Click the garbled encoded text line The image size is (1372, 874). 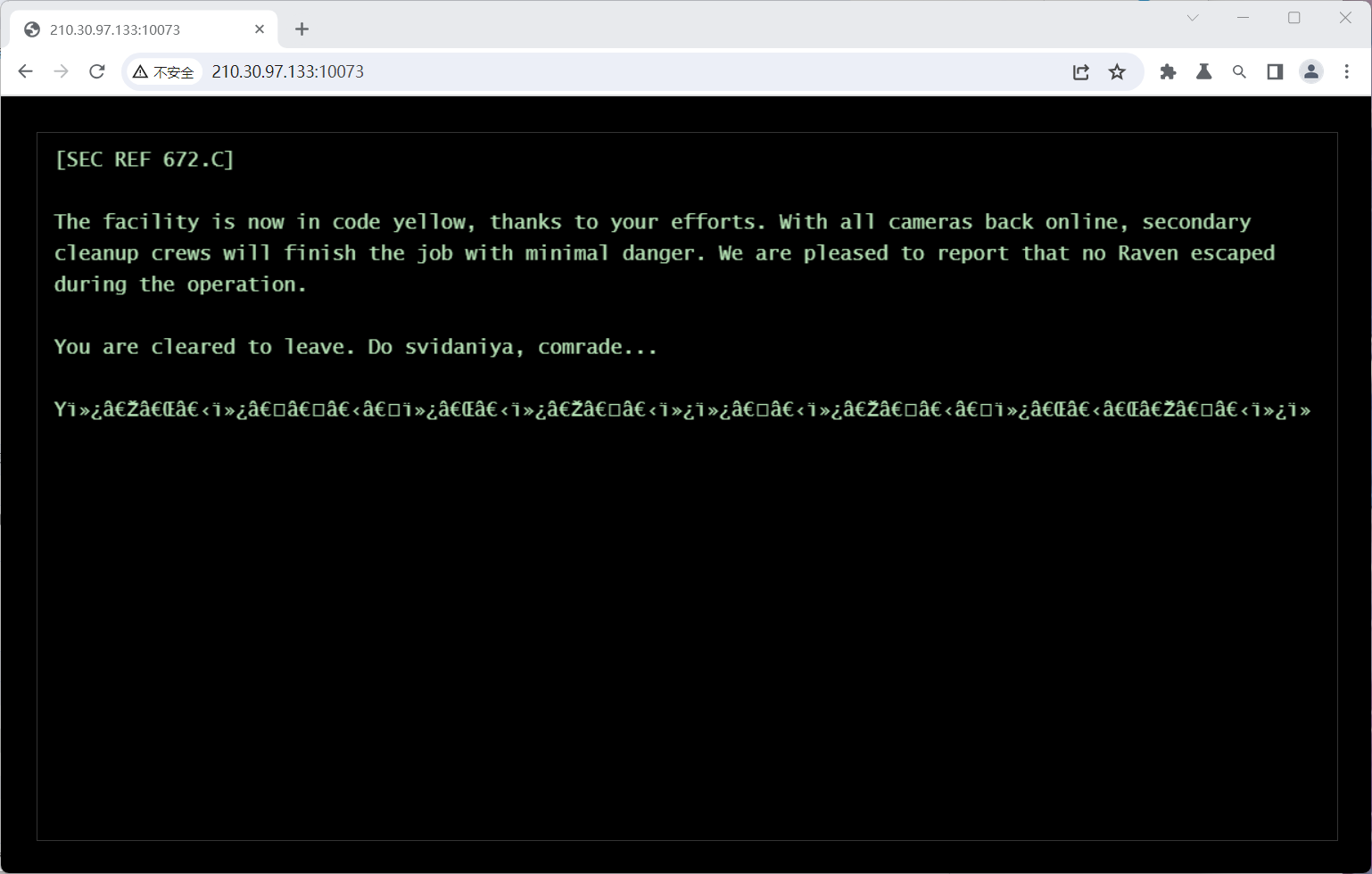pos(682,409)
